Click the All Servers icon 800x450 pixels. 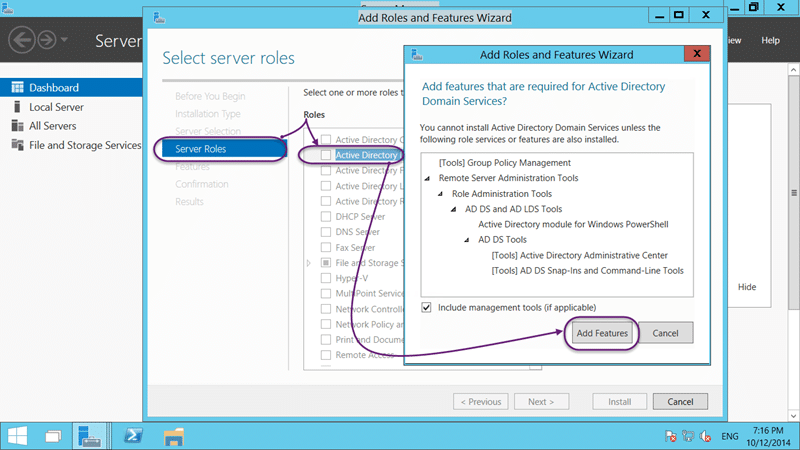click(17, 126)
